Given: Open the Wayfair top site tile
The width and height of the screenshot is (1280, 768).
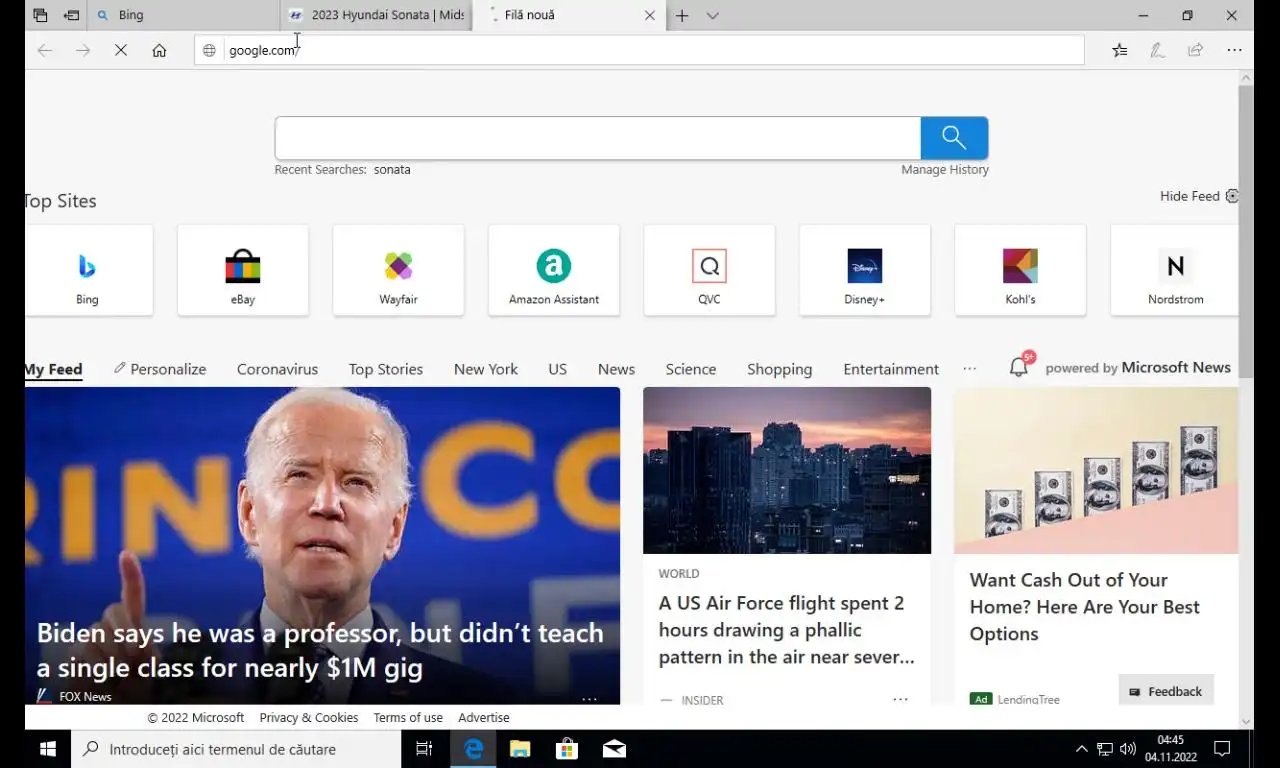Looking at the screenshot, I should (398, 270).
